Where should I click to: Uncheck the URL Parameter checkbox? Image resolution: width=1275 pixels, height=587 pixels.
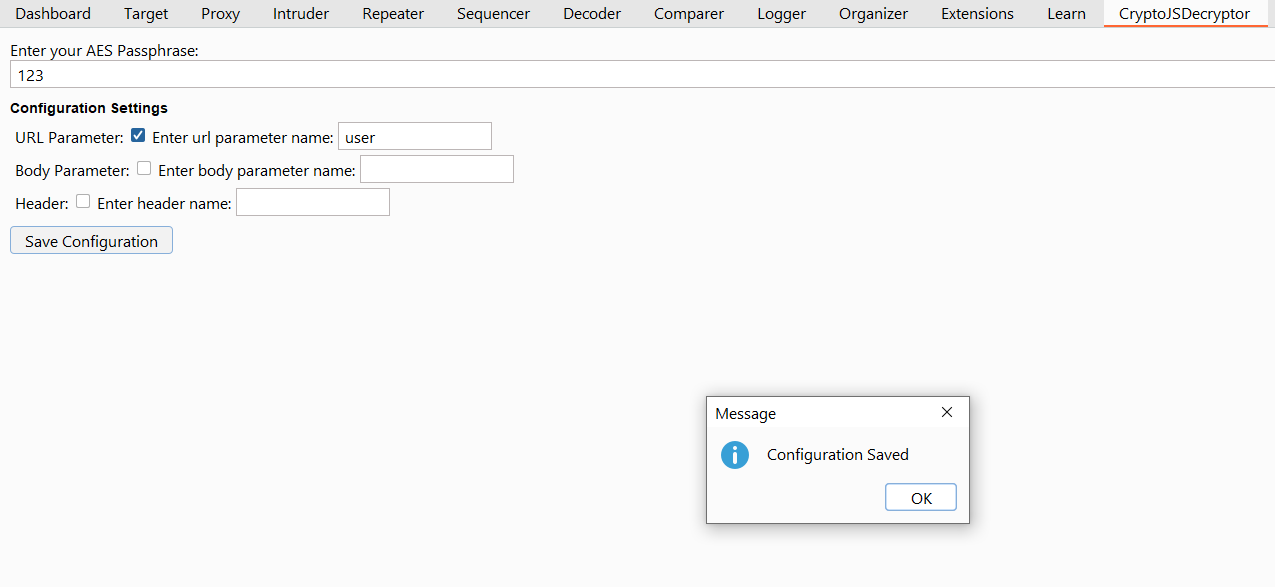pyautogui.click(x=138, y=136)
